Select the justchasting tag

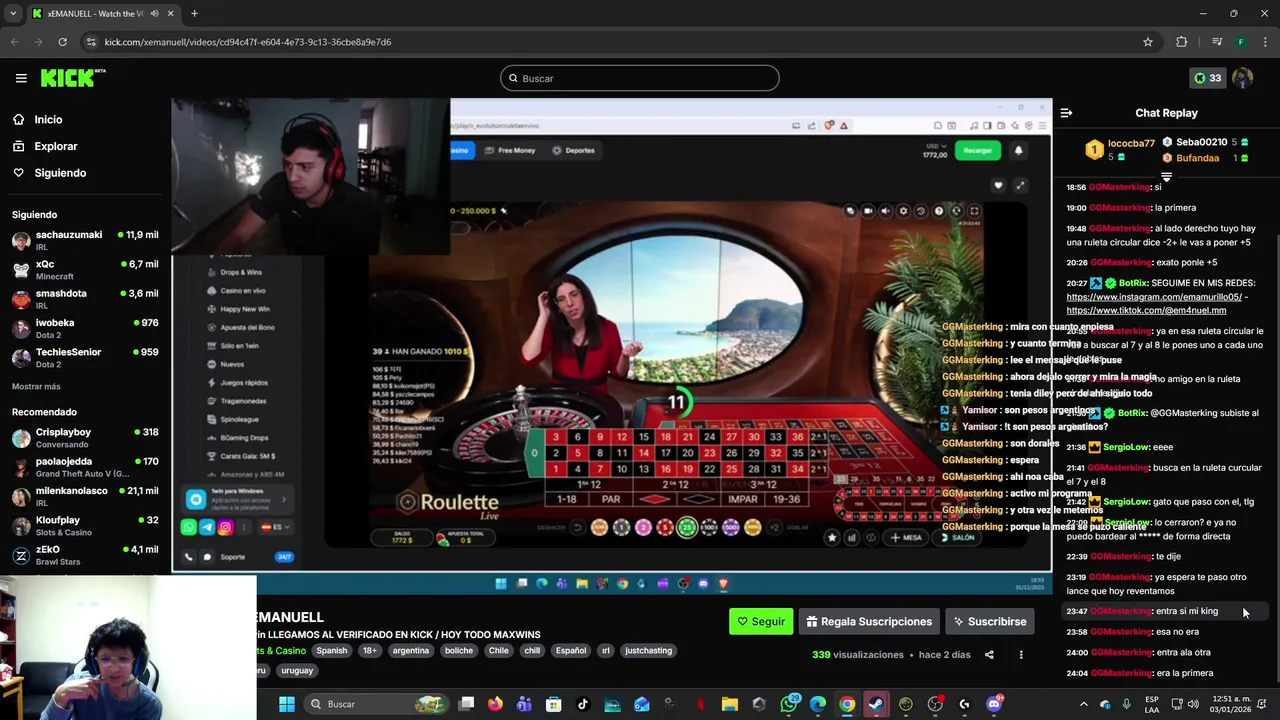(x=648, y=650)
